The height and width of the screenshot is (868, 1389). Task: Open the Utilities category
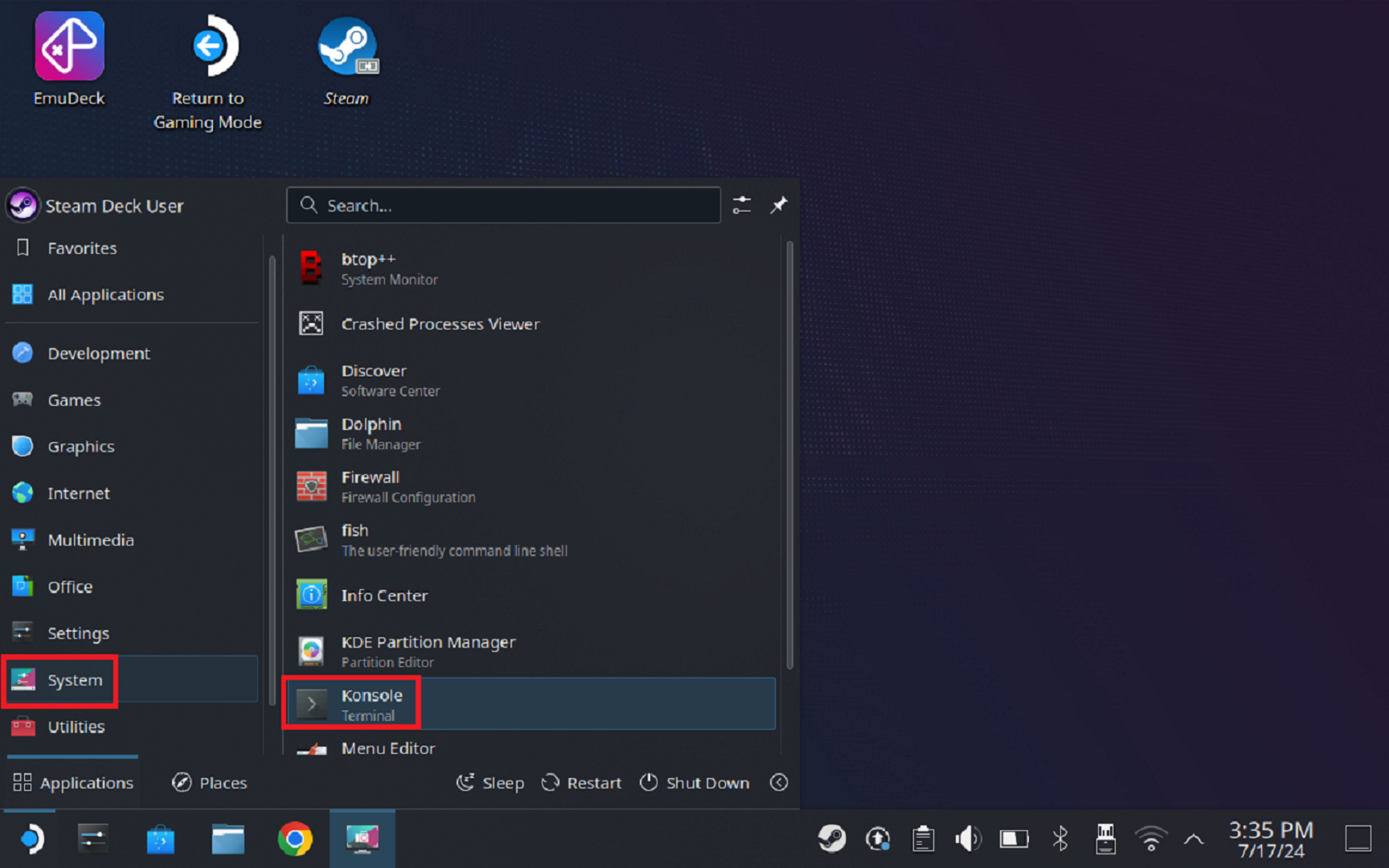click(x=132, y=727)
